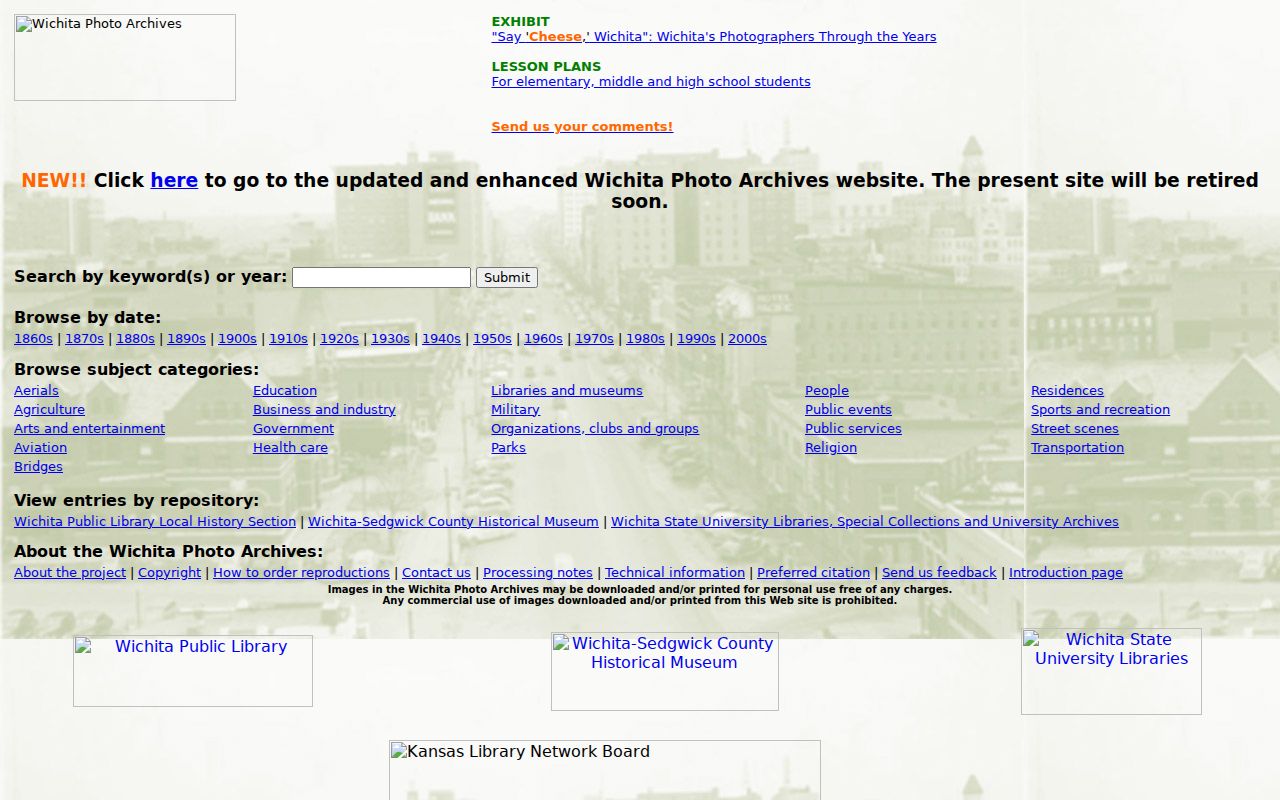This screenshot has height=800, width=1280.
Task: Open About the project page
Action: click(x=70, y=573)
